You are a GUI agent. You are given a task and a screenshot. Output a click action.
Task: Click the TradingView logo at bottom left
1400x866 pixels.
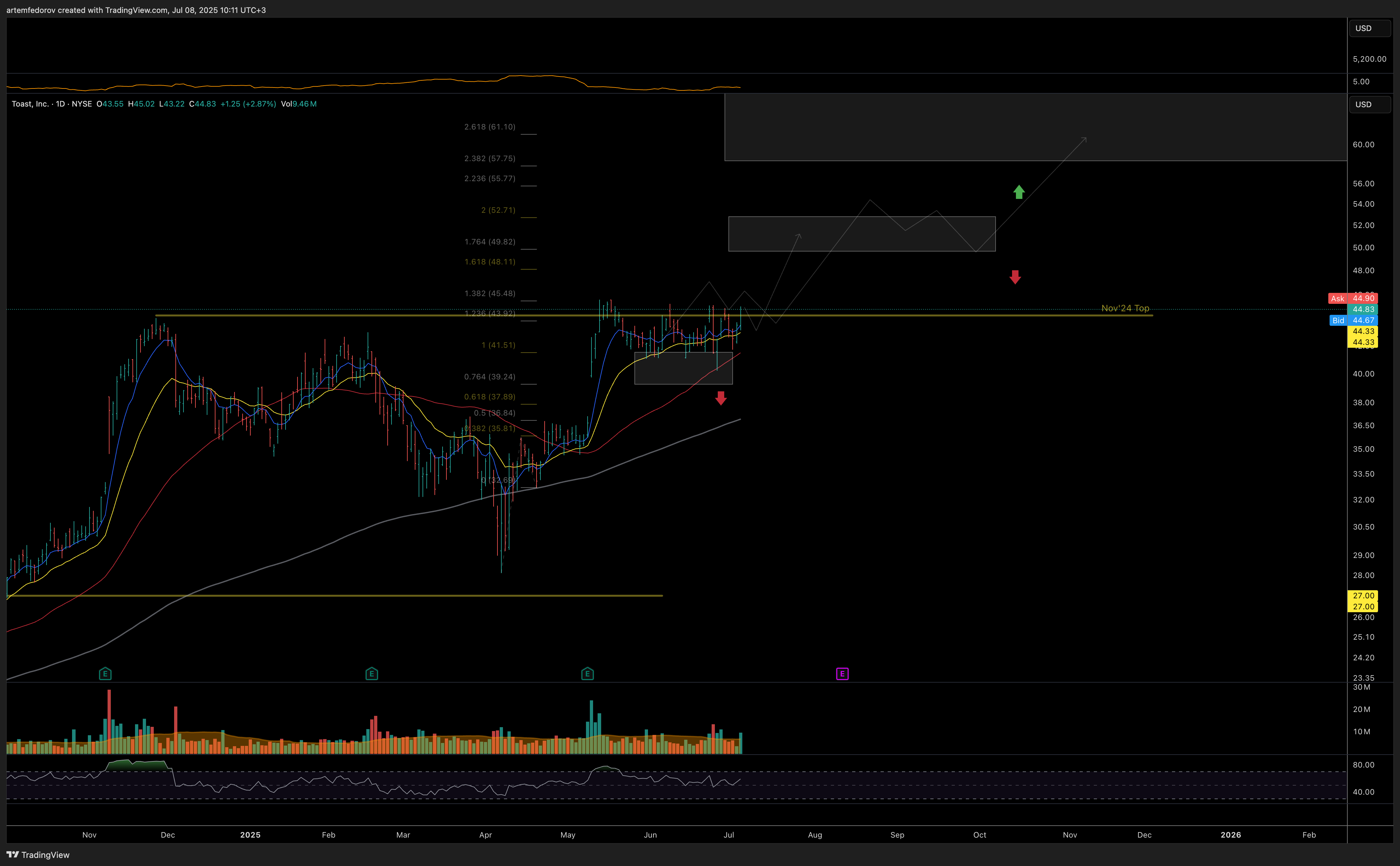tap(38, 855)
